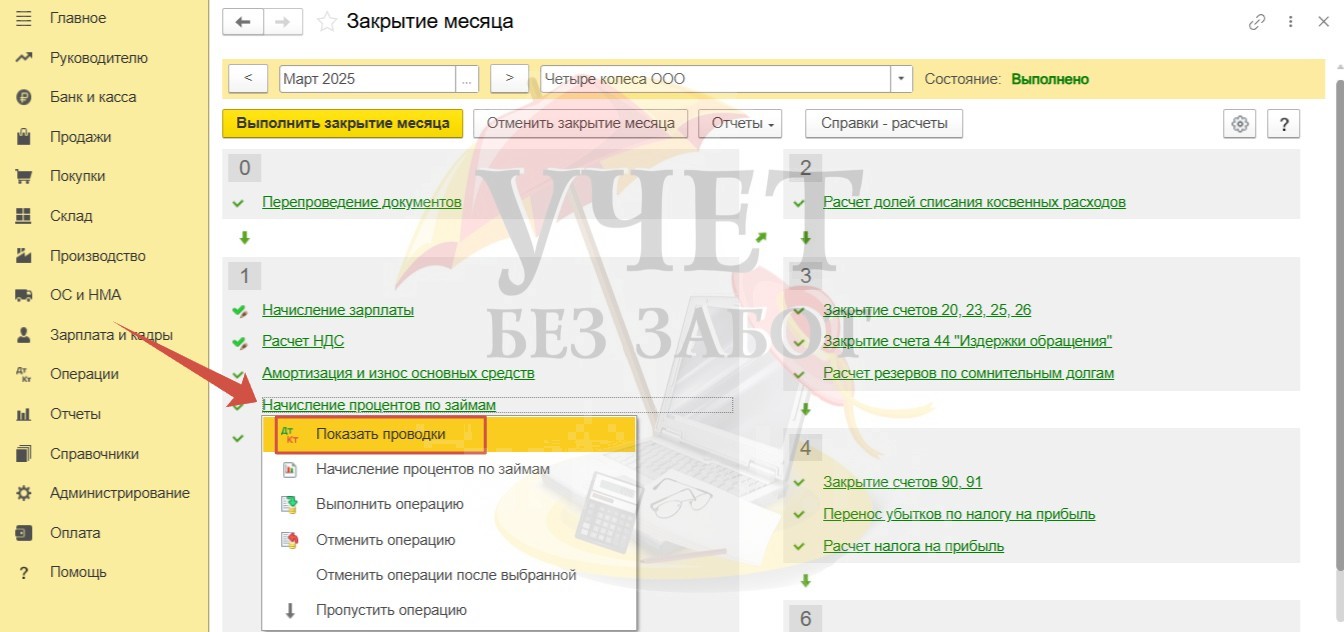Choose Отменить операцию in context menu
The width and height of the screenshot is (1344, 632).
pyautogui.click(x=449, y=540)
